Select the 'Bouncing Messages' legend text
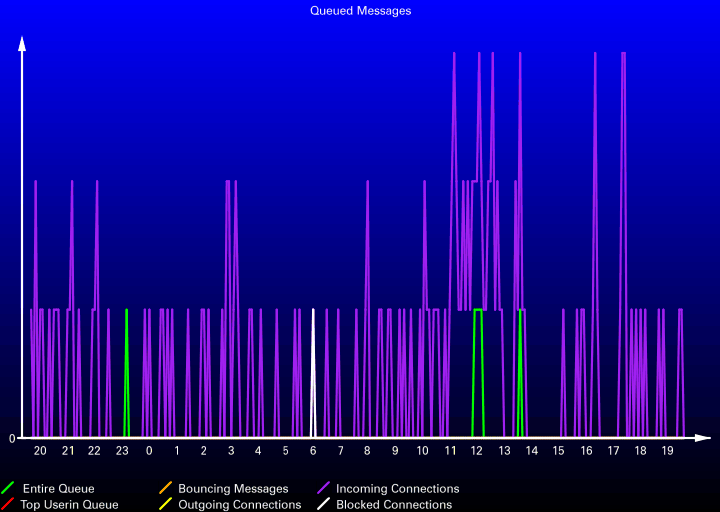The height and width of the screenshot is (512, 720). coord(233,489)
